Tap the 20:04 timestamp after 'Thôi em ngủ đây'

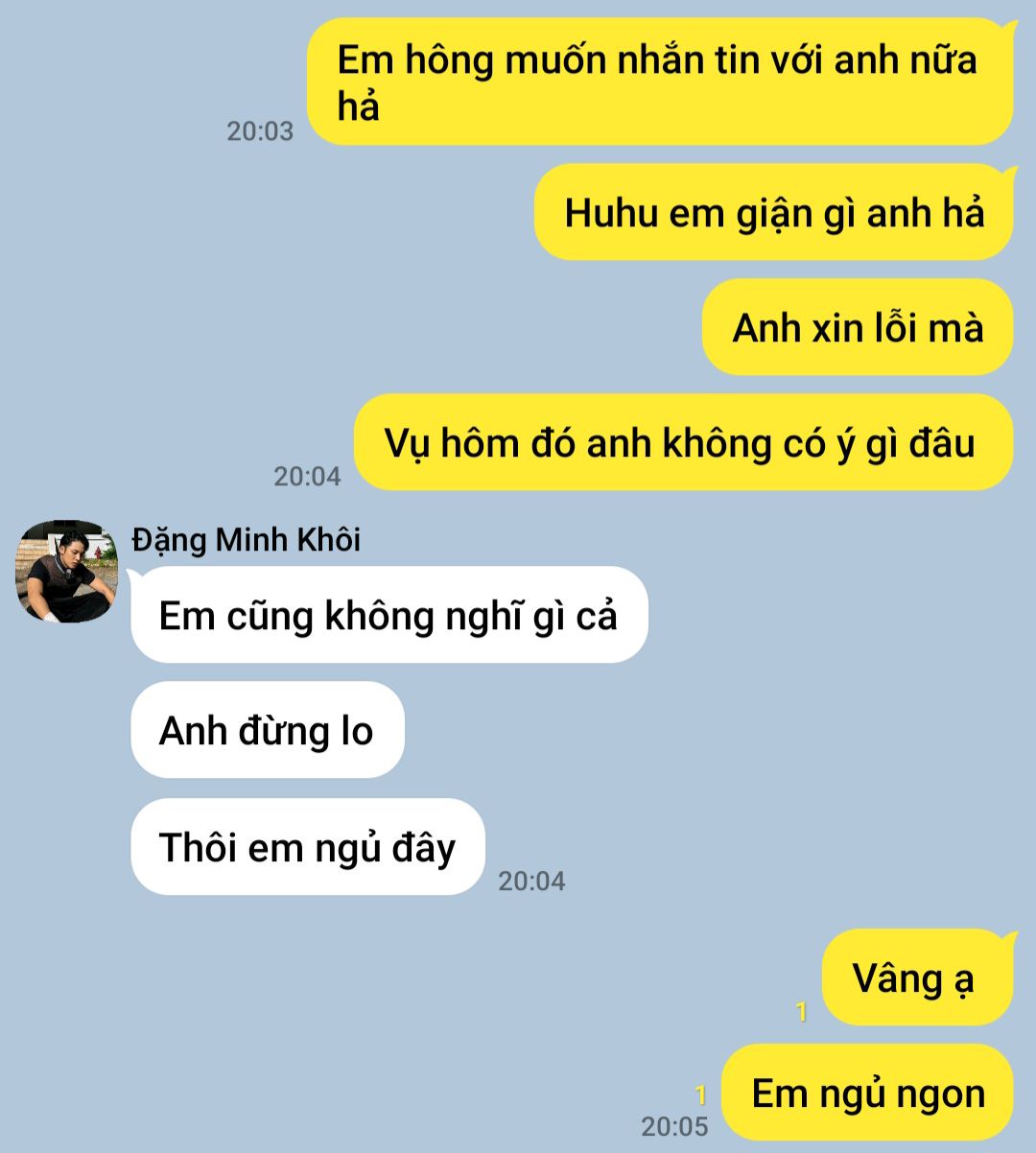(531, 881)
